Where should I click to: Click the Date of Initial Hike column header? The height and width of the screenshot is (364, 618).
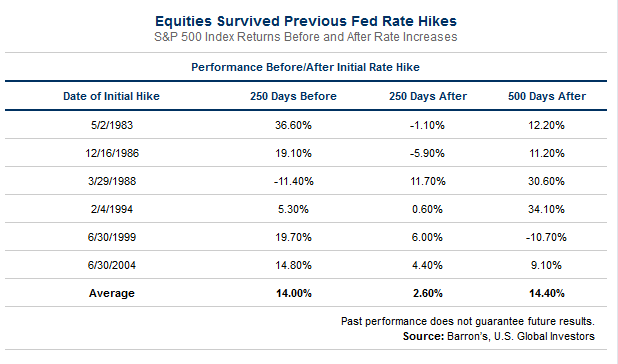point(112,97)
